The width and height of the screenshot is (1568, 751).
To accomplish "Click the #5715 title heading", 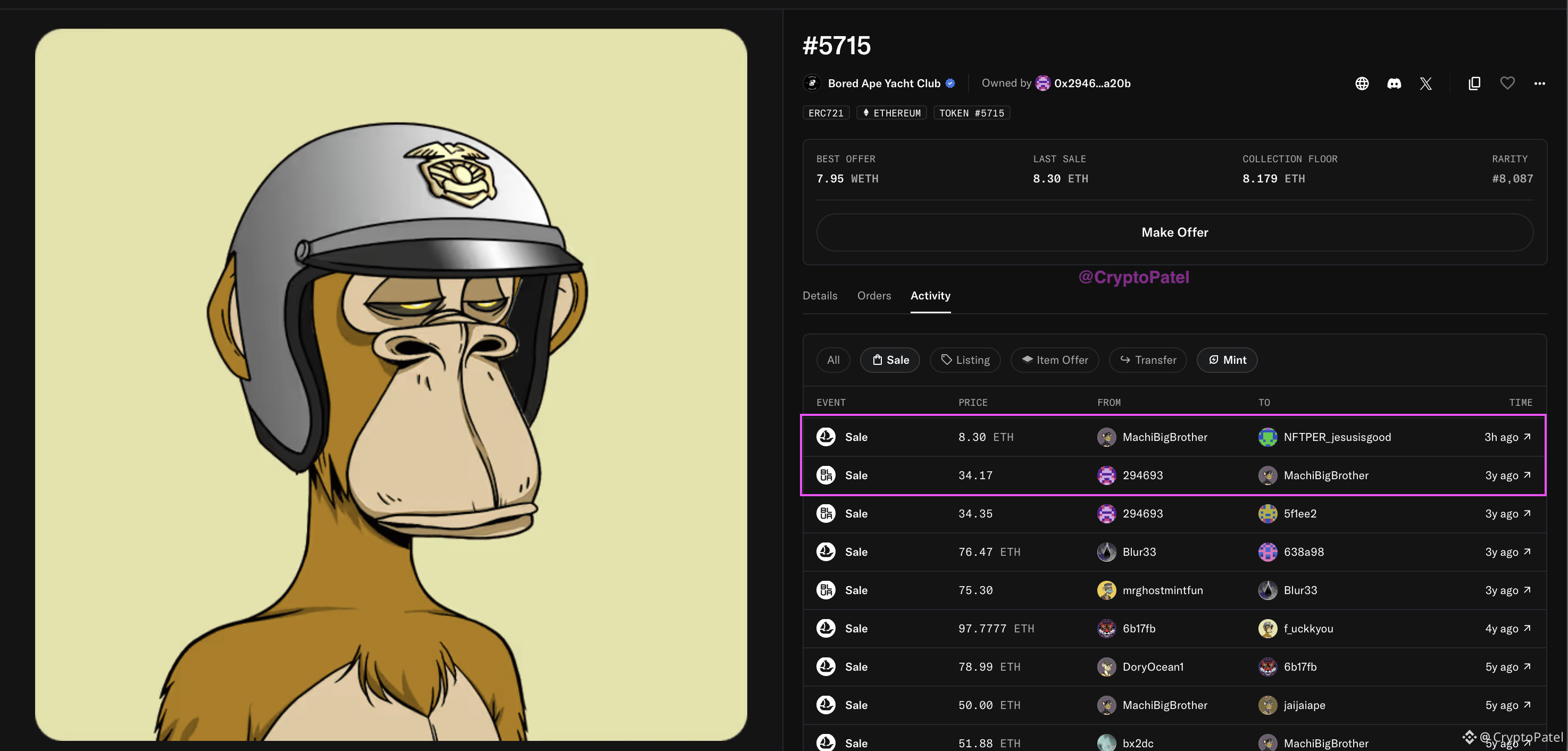I will click(837, 46).
